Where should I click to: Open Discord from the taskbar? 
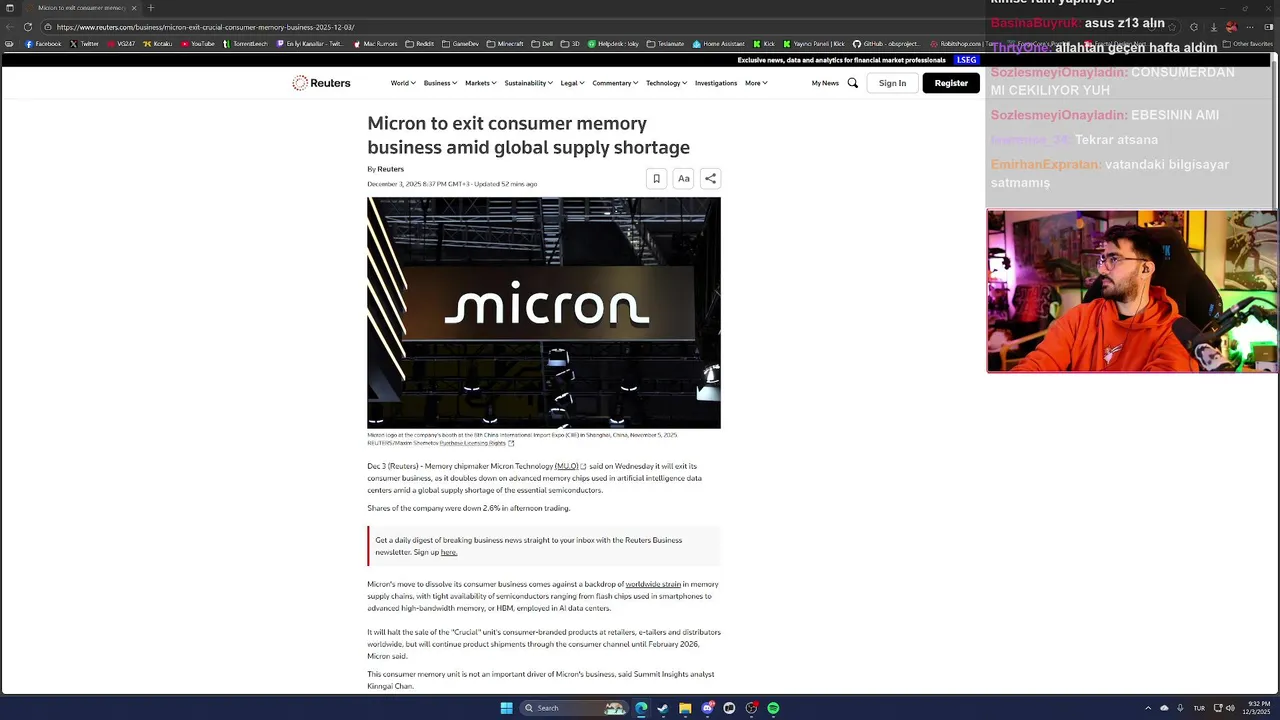coord(707,708)
